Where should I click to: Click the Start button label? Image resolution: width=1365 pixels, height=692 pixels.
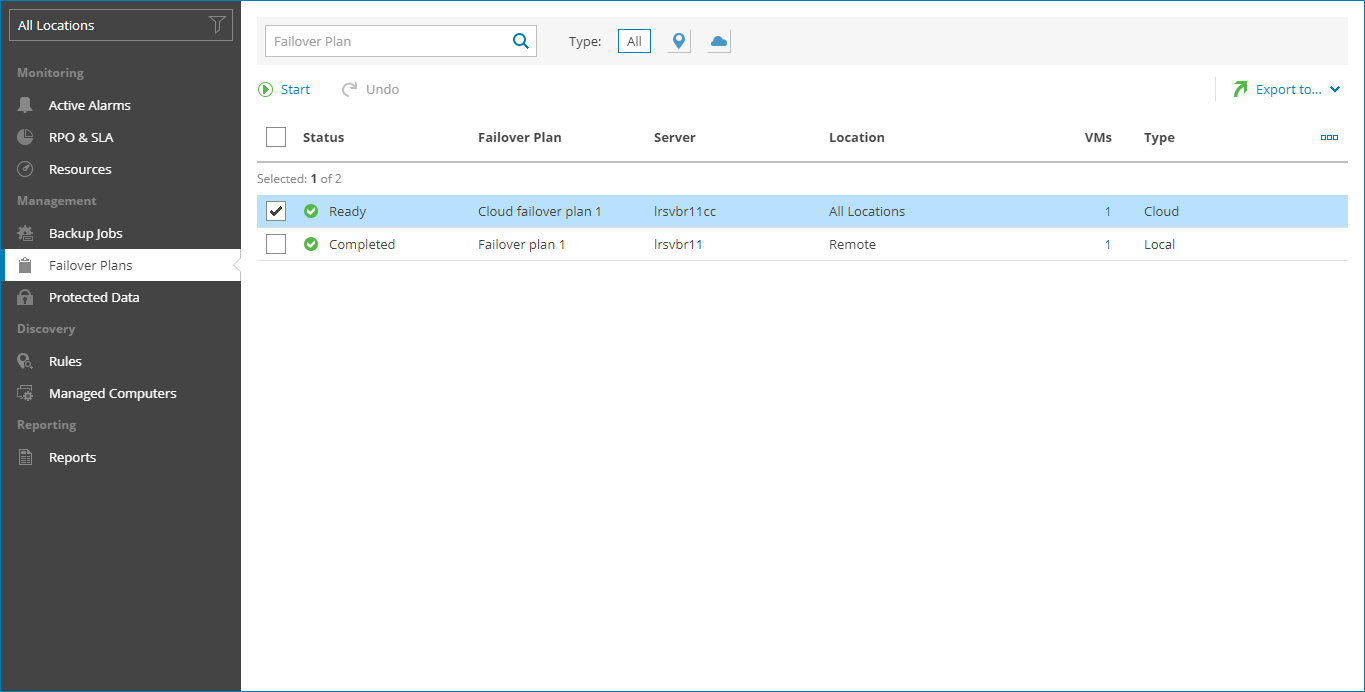pos(295,89)
